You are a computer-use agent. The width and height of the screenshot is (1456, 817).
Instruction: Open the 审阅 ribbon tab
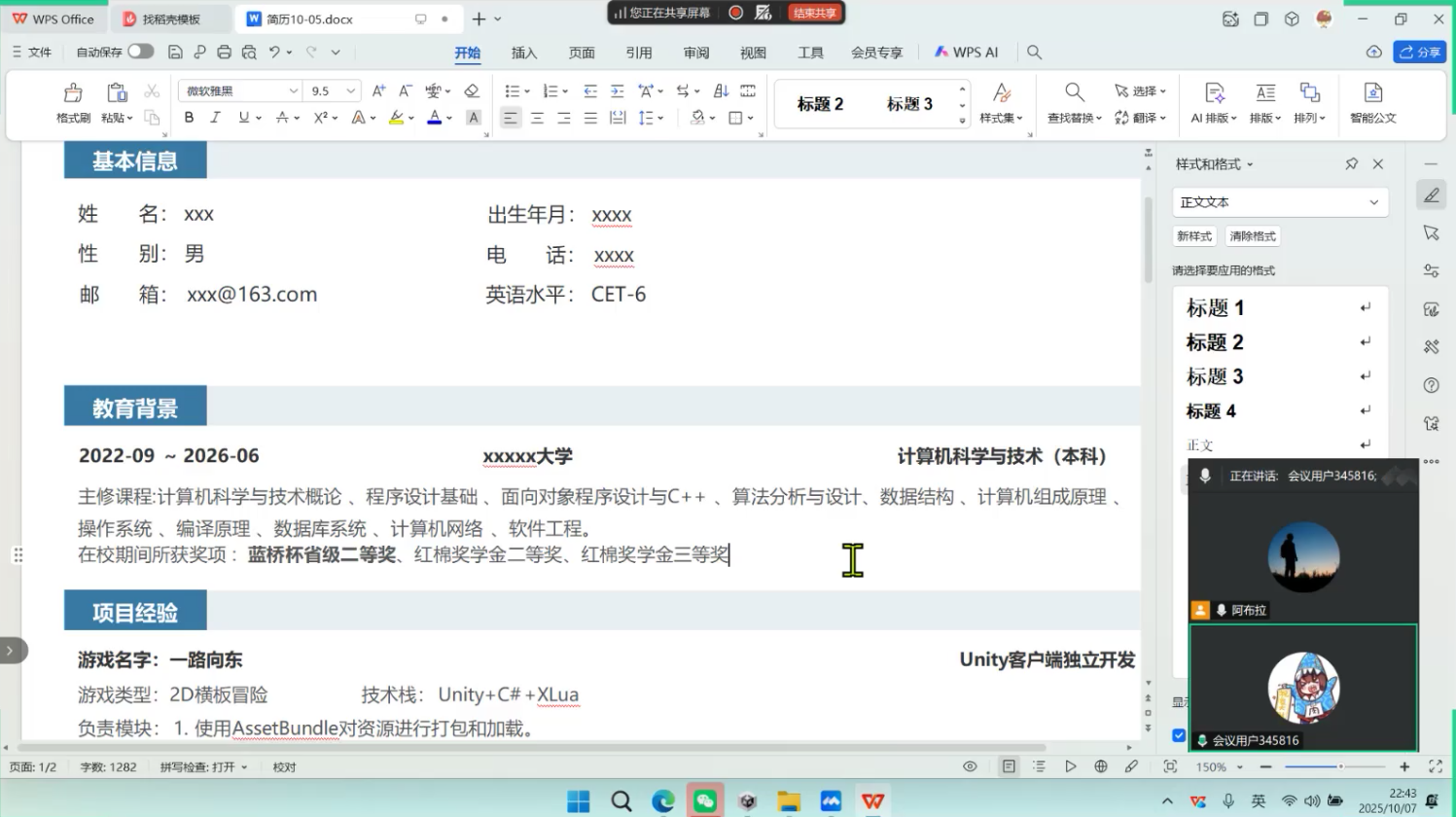[696, 53]
